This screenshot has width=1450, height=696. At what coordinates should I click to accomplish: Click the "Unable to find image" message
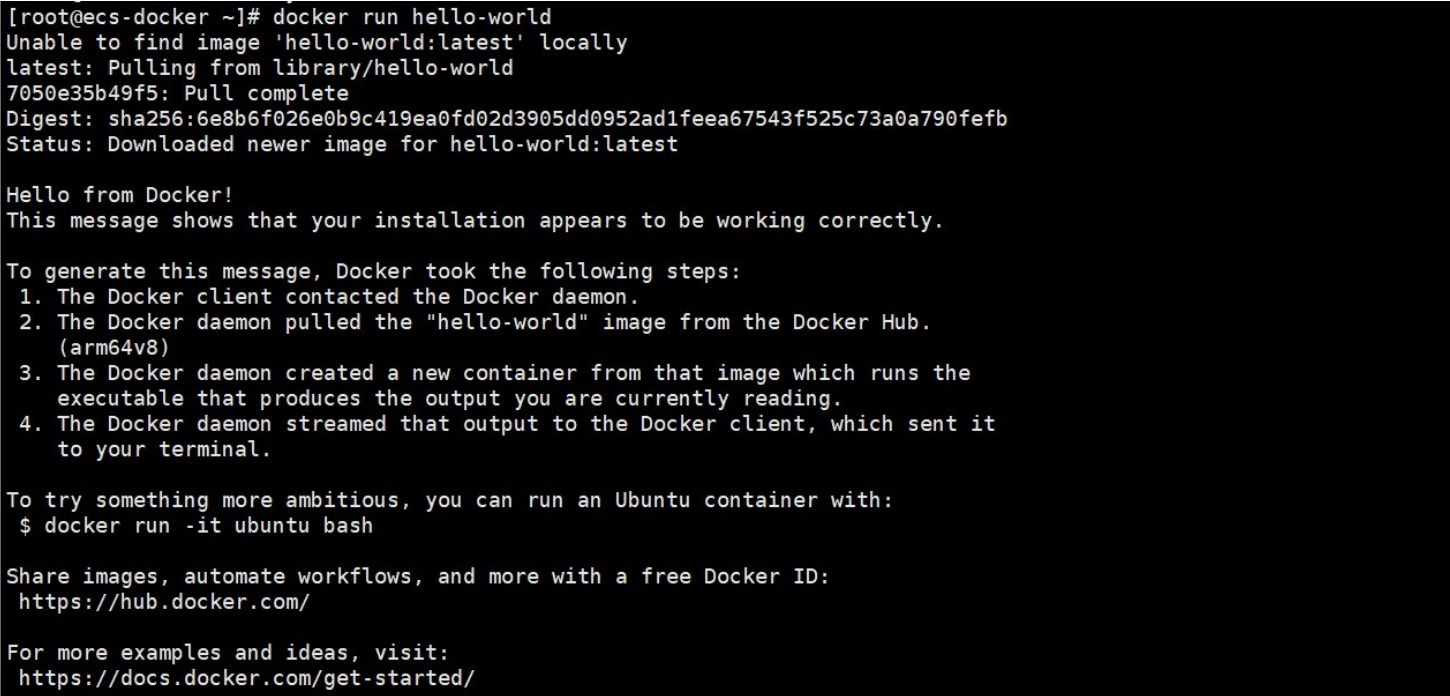(316, 43)
